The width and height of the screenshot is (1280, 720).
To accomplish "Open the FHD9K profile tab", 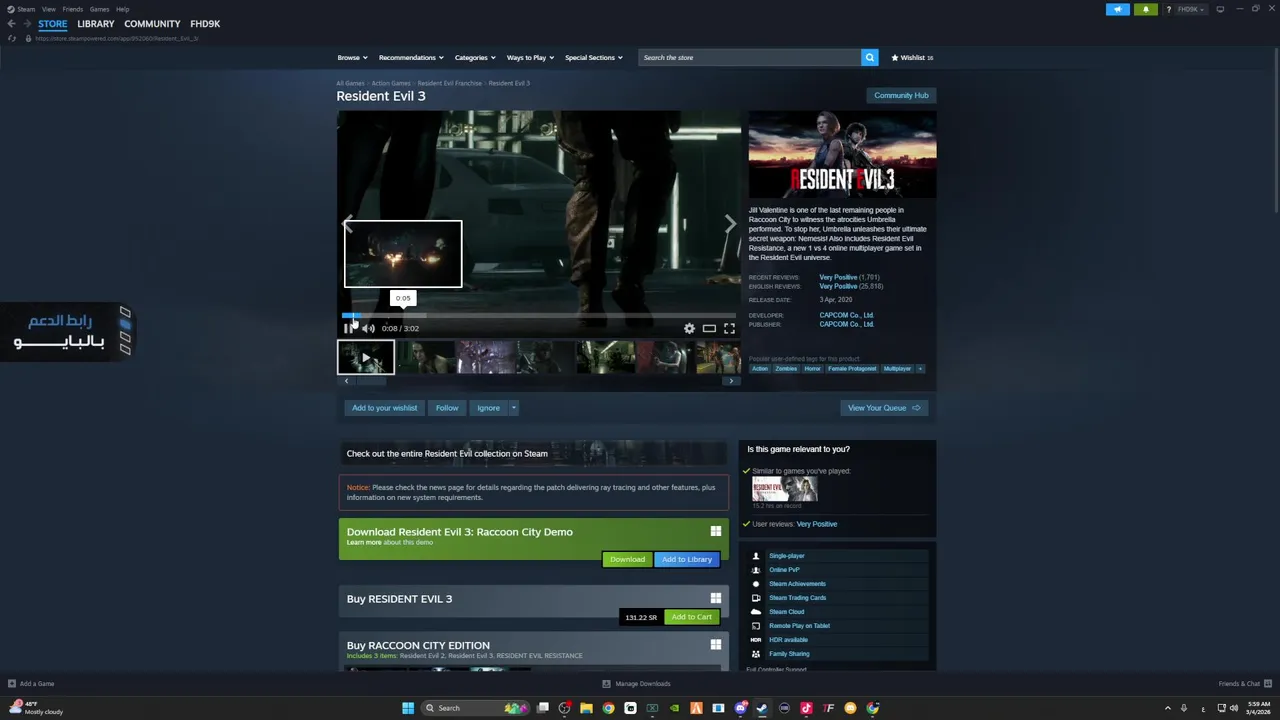I will tap(205, 23).
